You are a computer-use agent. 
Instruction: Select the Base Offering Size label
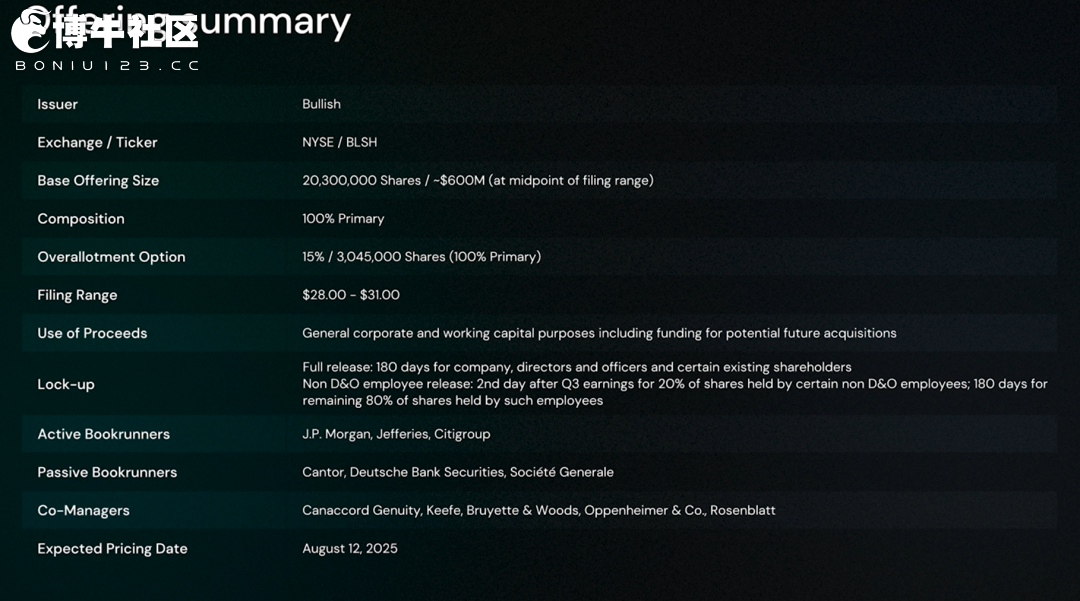(x=98, y=180)
